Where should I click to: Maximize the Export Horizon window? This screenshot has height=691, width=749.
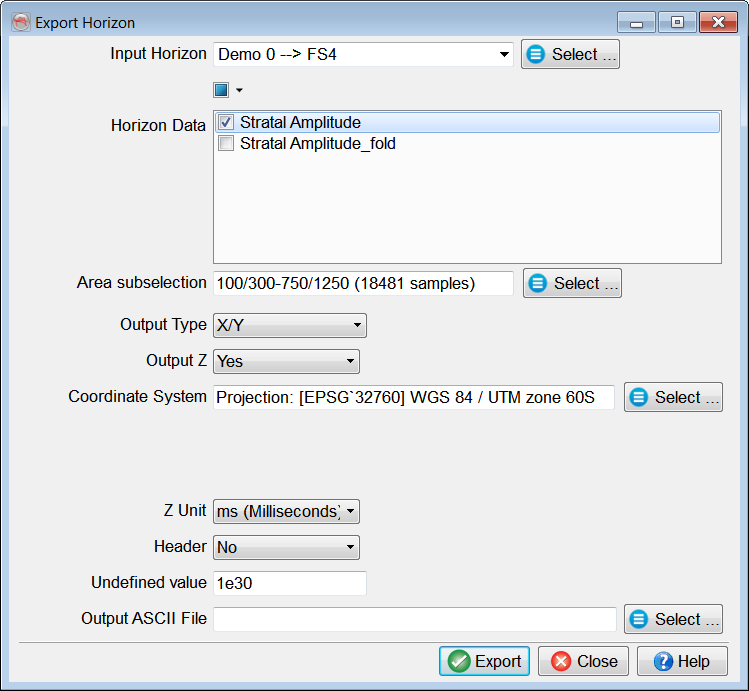677,22
